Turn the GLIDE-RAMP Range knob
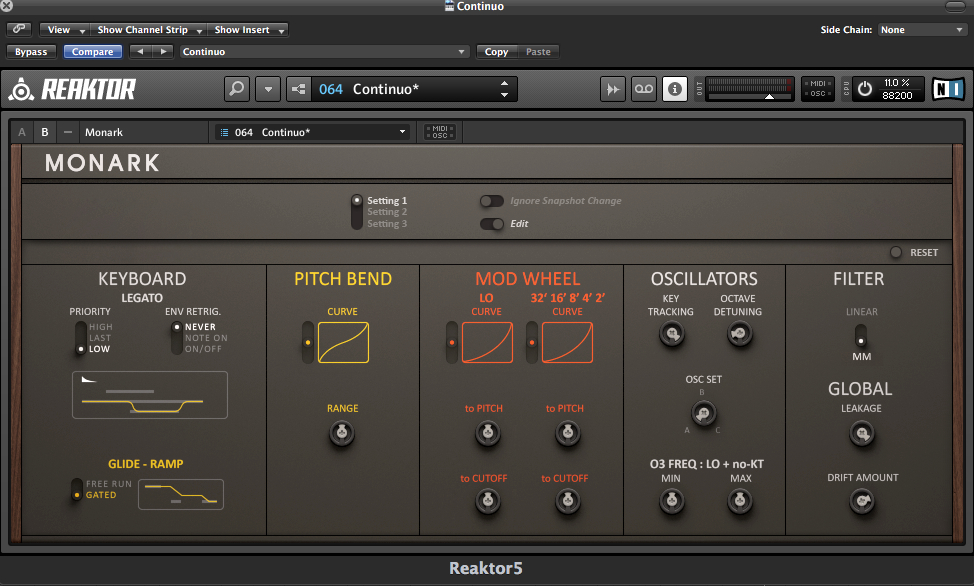The width and height of the screenshot is (974, 586). coord(342,434)
